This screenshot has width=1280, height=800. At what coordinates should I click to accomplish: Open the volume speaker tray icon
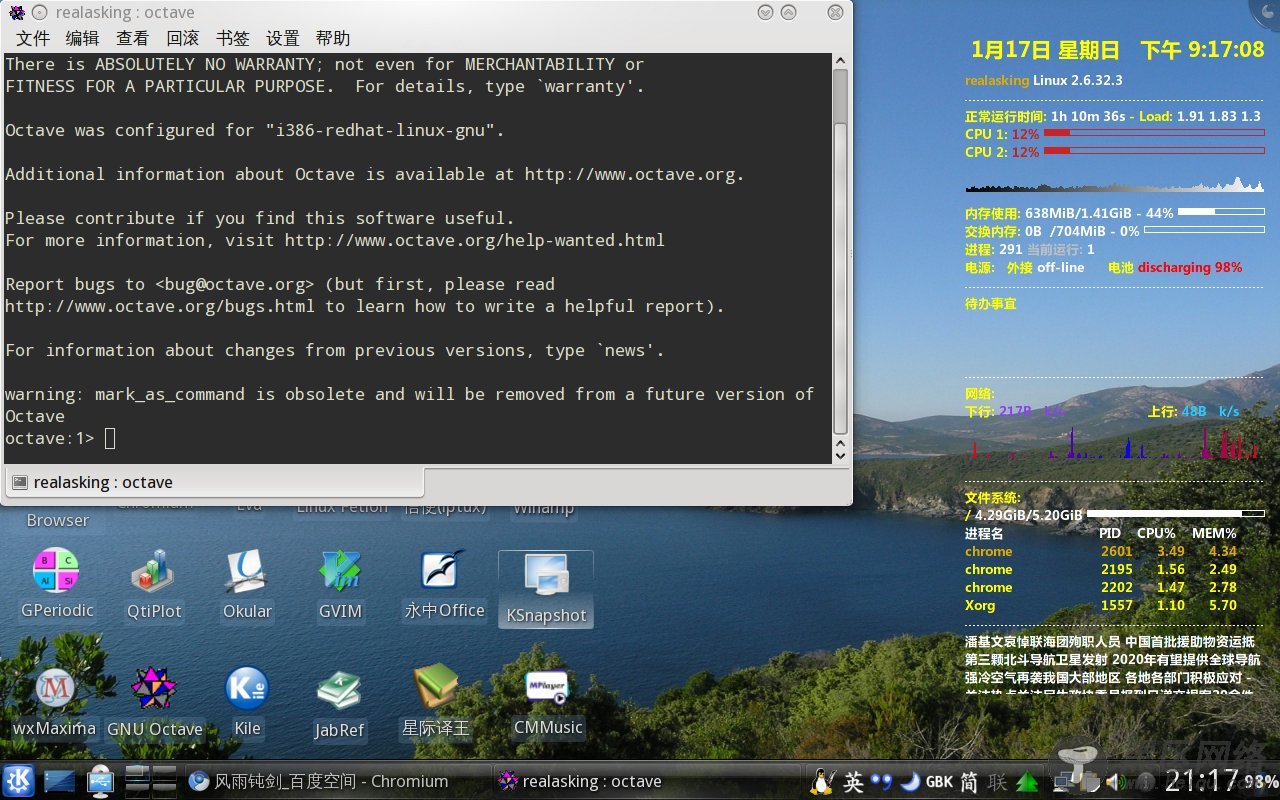coord(1116,782)
